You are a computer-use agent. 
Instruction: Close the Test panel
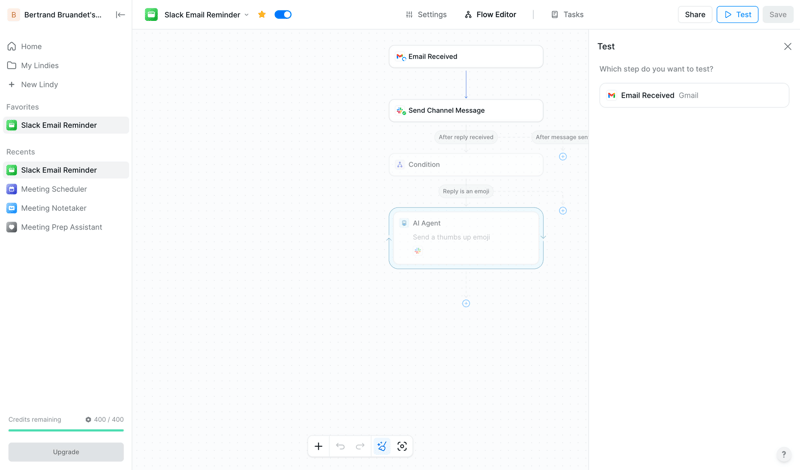pos(788,46)
